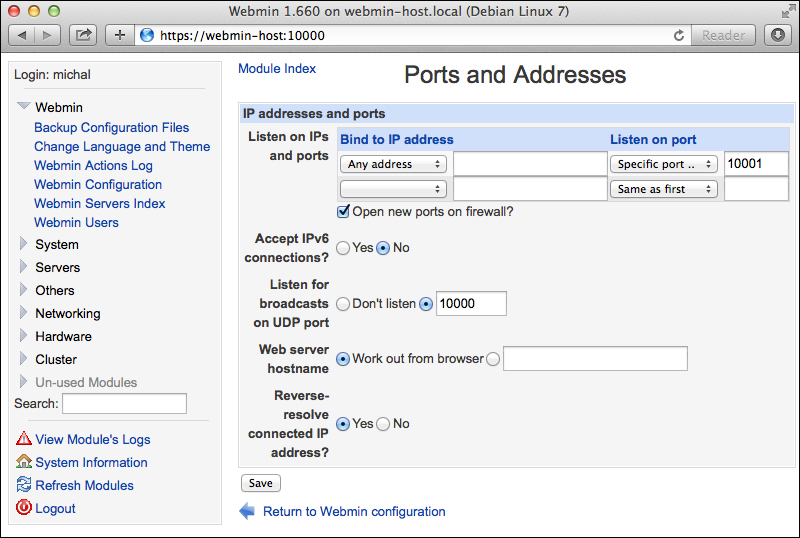Viewport: 800px width, 538px height.
Task: Click the house icon beside System Information
Action: 23,461
